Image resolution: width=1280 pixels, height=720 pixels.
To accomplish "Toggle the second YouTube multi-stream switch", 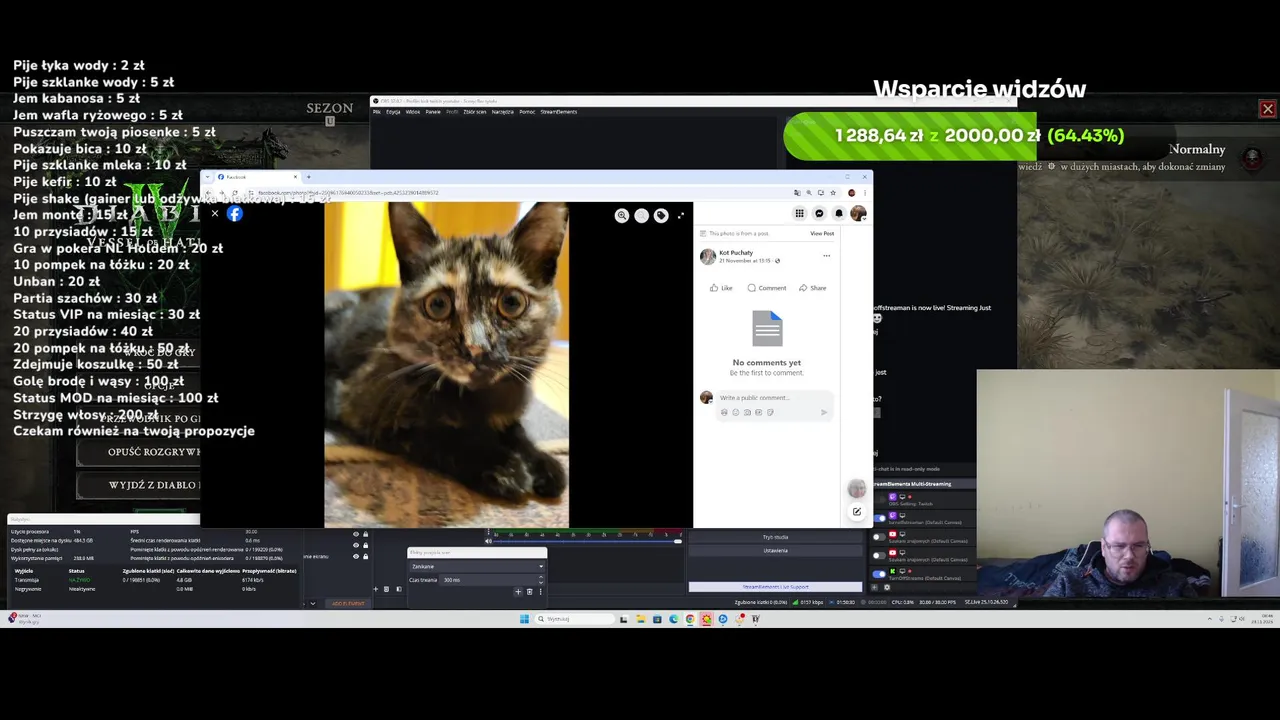I will tap(879, 556).
